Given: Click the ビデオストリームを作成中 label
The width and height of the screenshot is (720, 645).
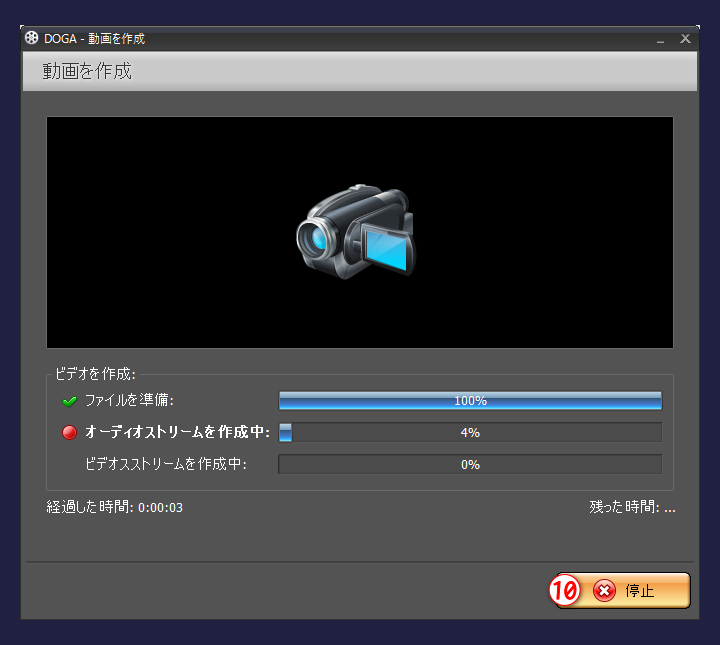Looking at the screenshot, I should [x=166, y=465].
